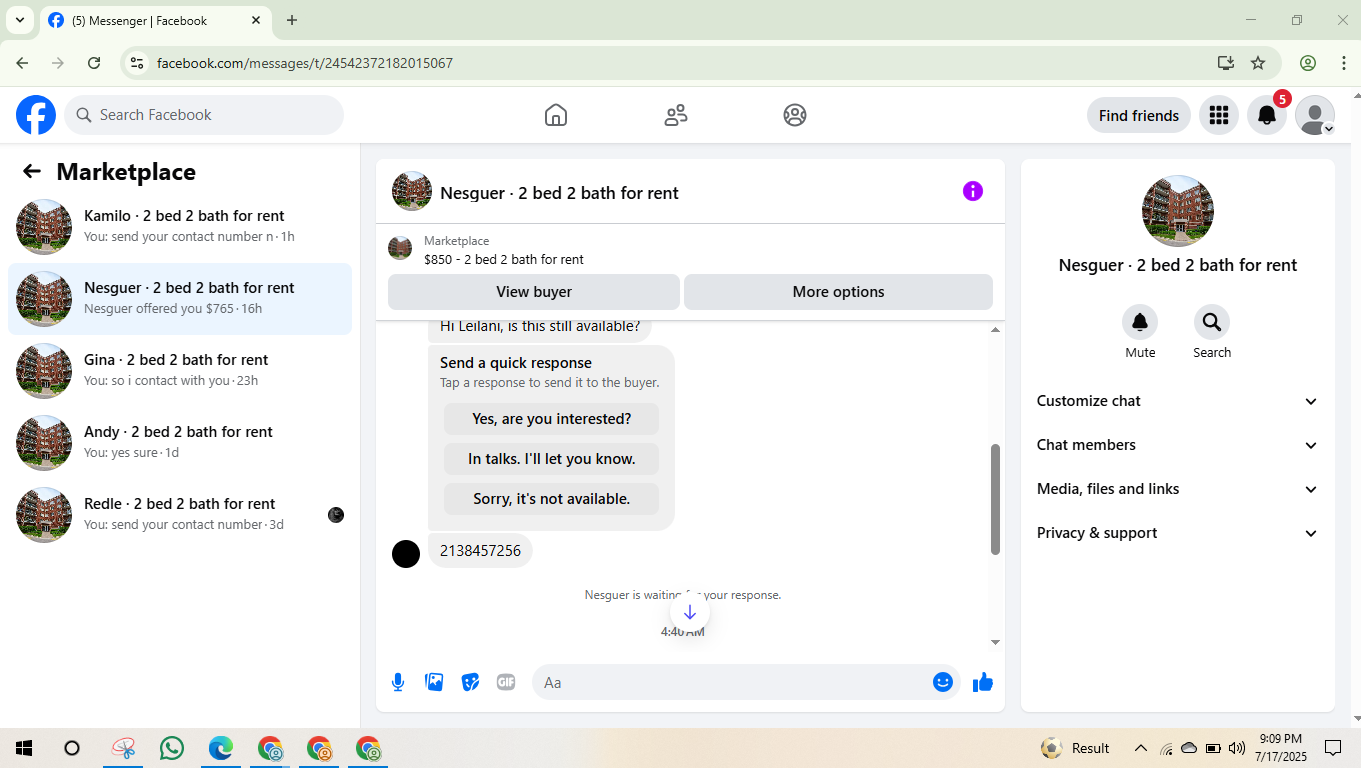Send a voice clip with the microphone icon
Screen dimensions: 1361x768
coord(398,682)
